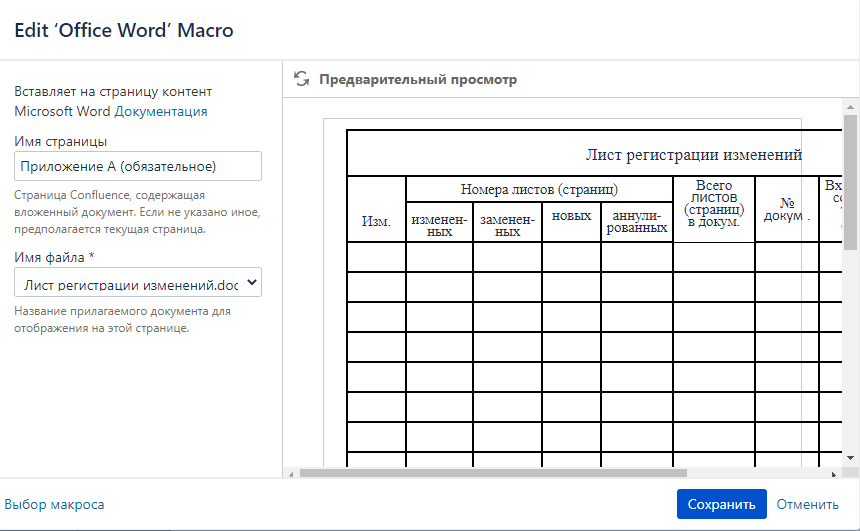Click the № докум. column header
Screen dimensions: 860x531
point(787,210)
